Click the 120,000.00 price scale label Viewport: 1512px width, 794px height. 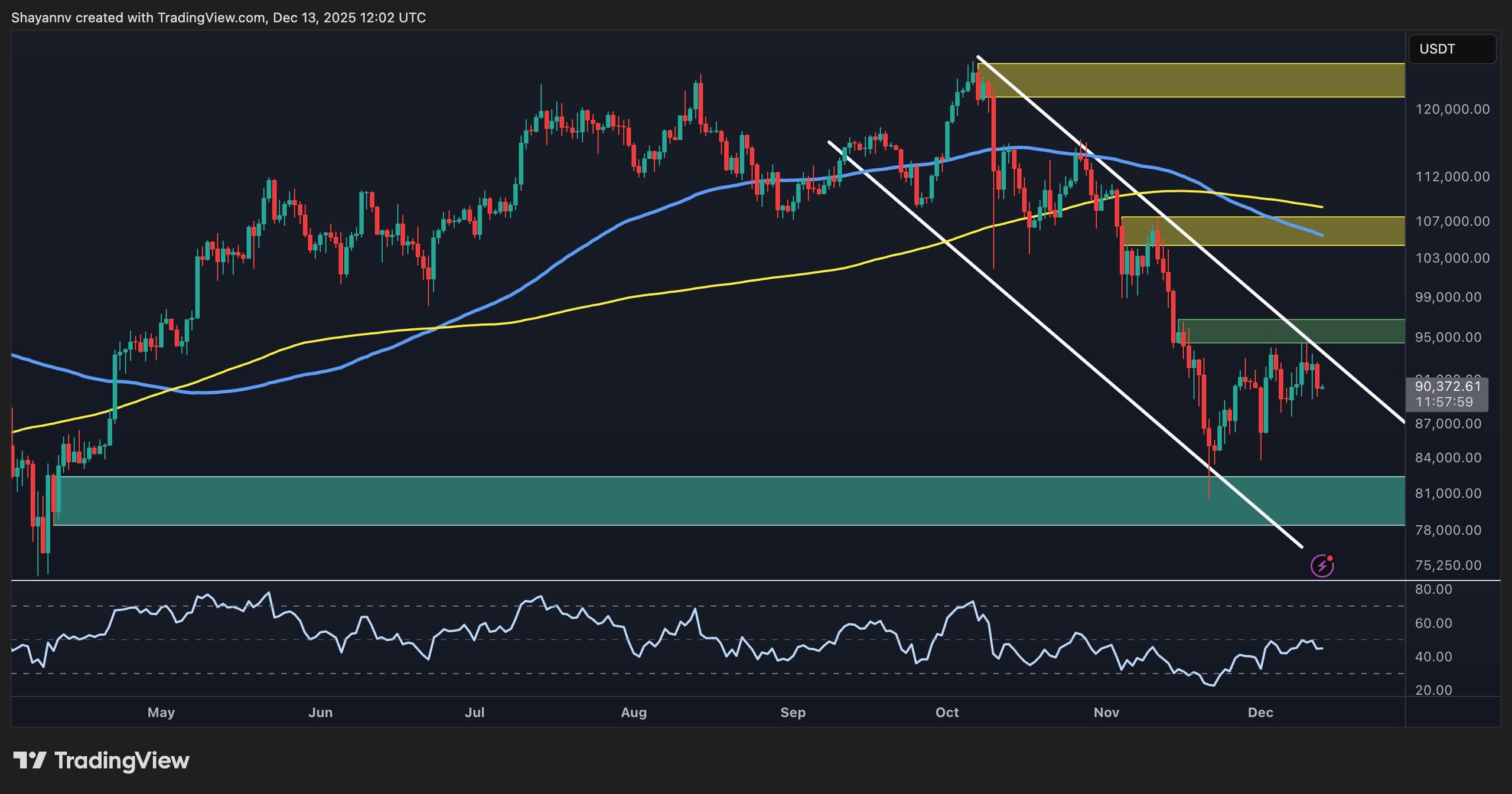[x=1452, y=109]
